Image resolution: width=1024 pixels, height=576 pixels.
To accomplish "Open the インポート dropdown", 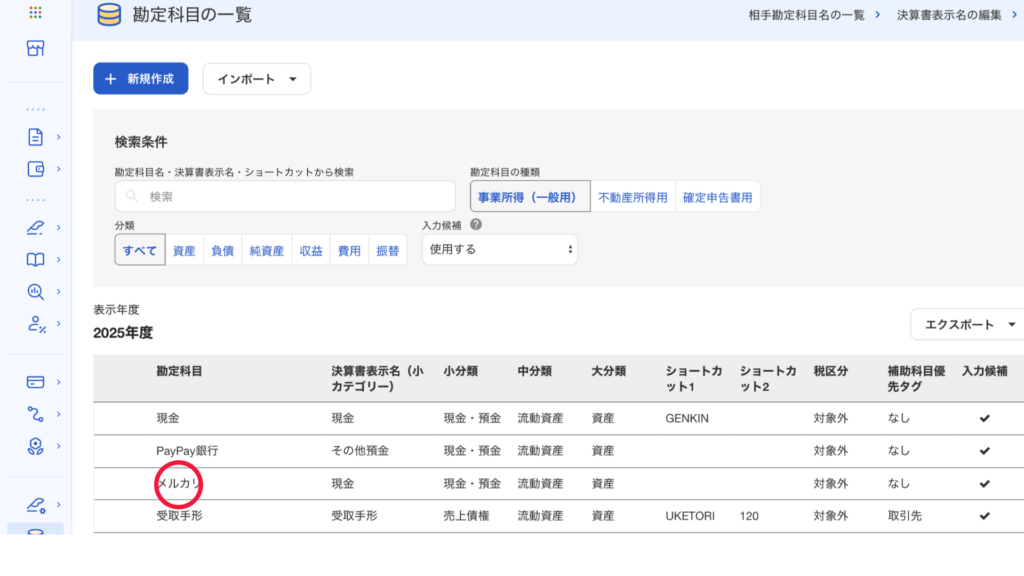I will click(257, 79).
